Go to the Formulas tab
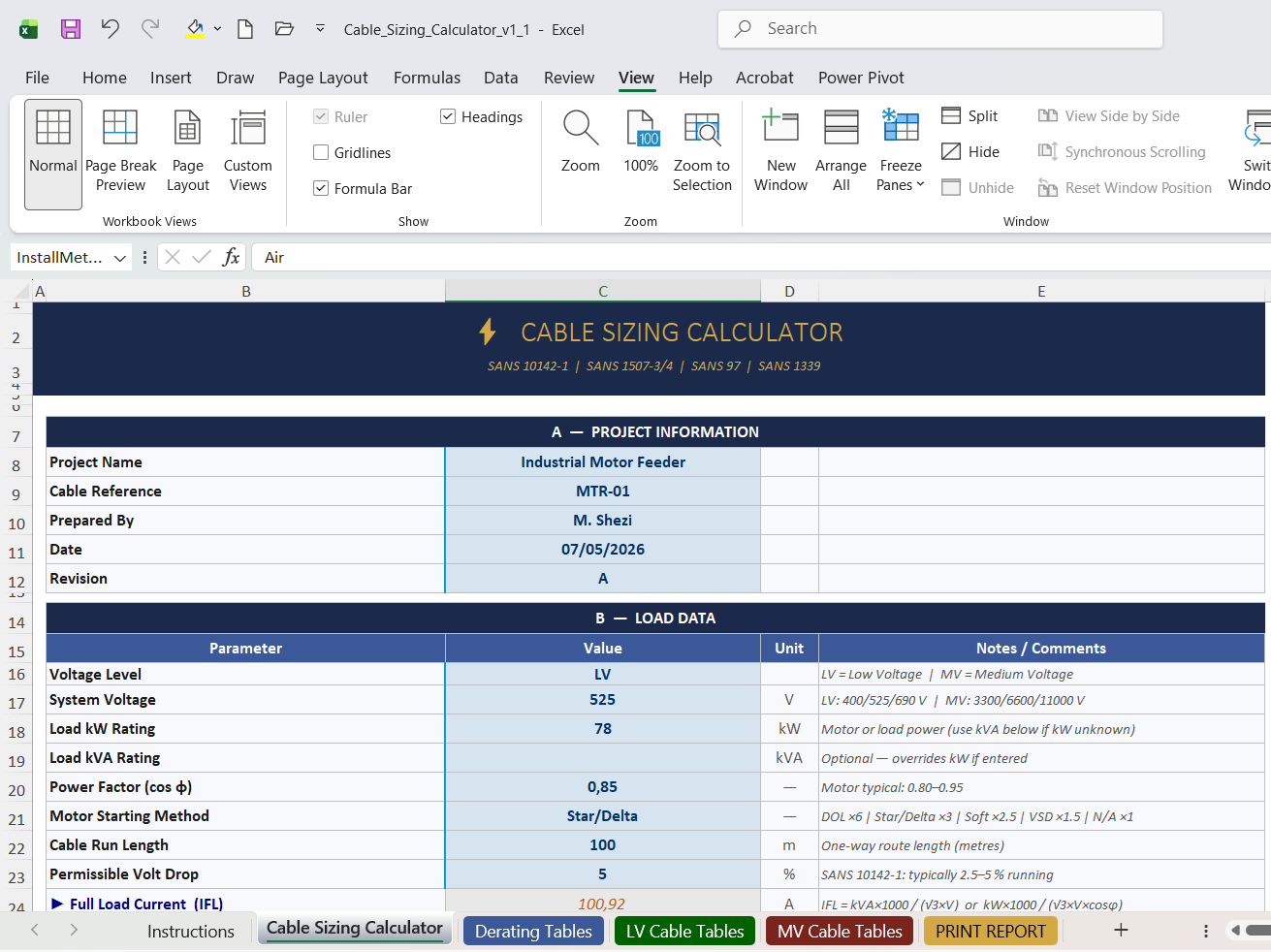The image size is (1271, 952). pyautogui.click(x=428, y=78)
